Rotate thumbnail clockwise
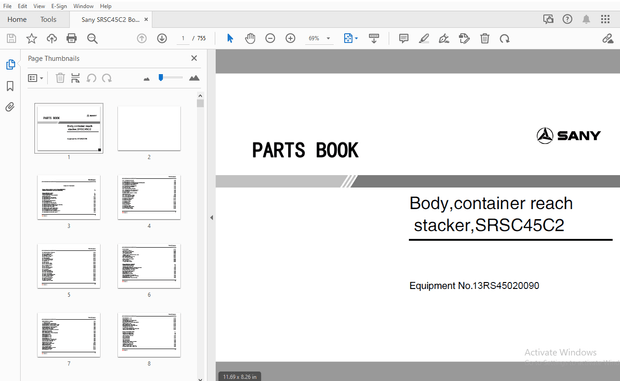 [107, 78]
